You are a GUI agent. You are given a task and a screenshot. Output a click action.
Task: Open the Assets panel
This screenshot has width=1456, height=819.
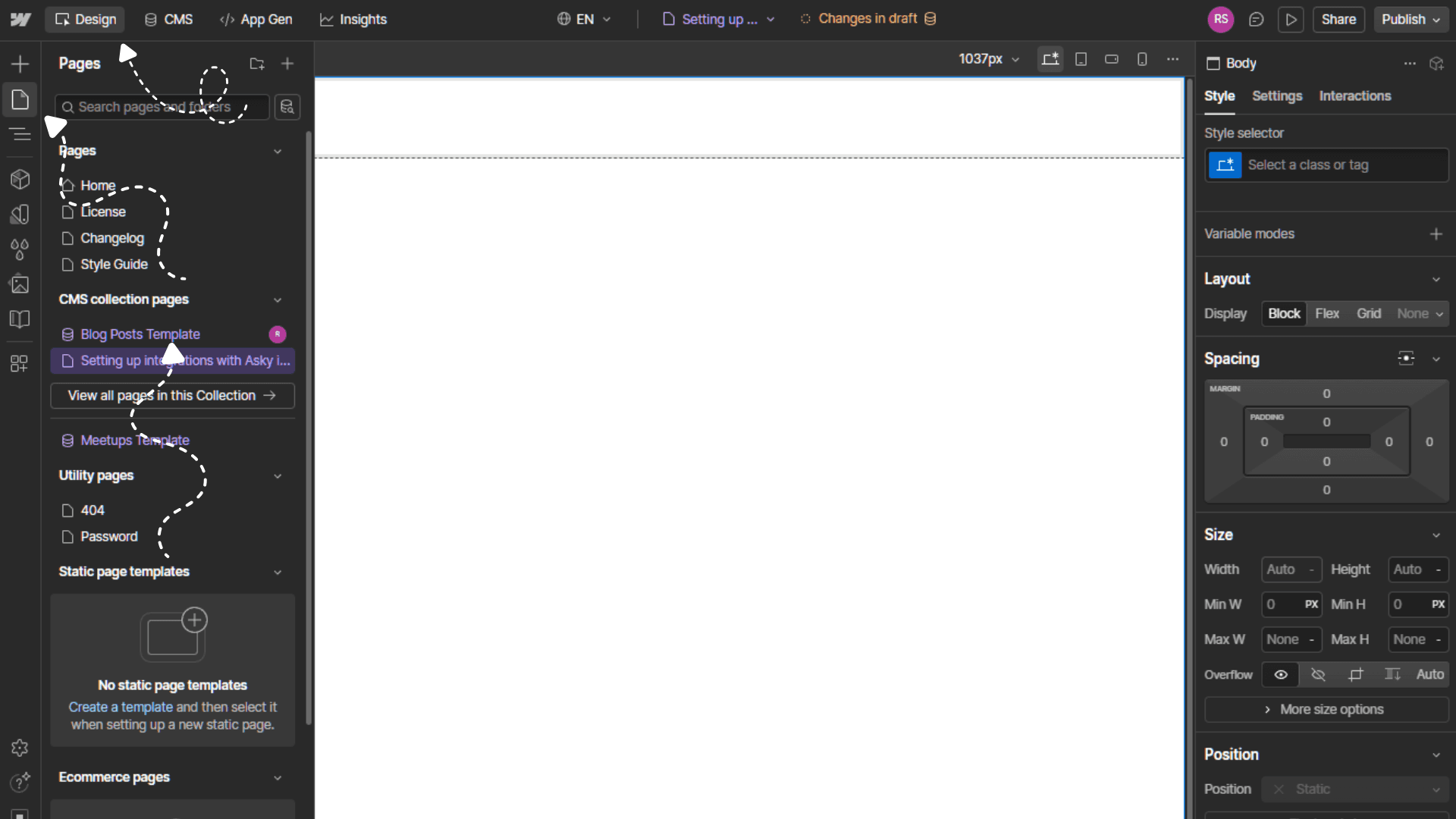pos(19,284)
